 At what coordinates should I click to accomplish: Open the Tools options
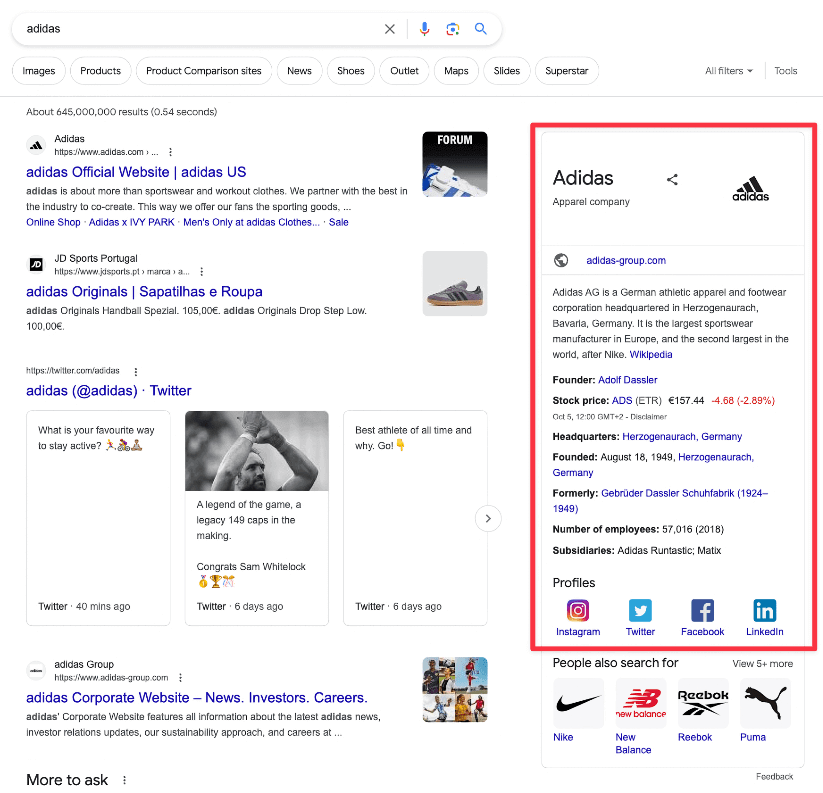[786, 71]
